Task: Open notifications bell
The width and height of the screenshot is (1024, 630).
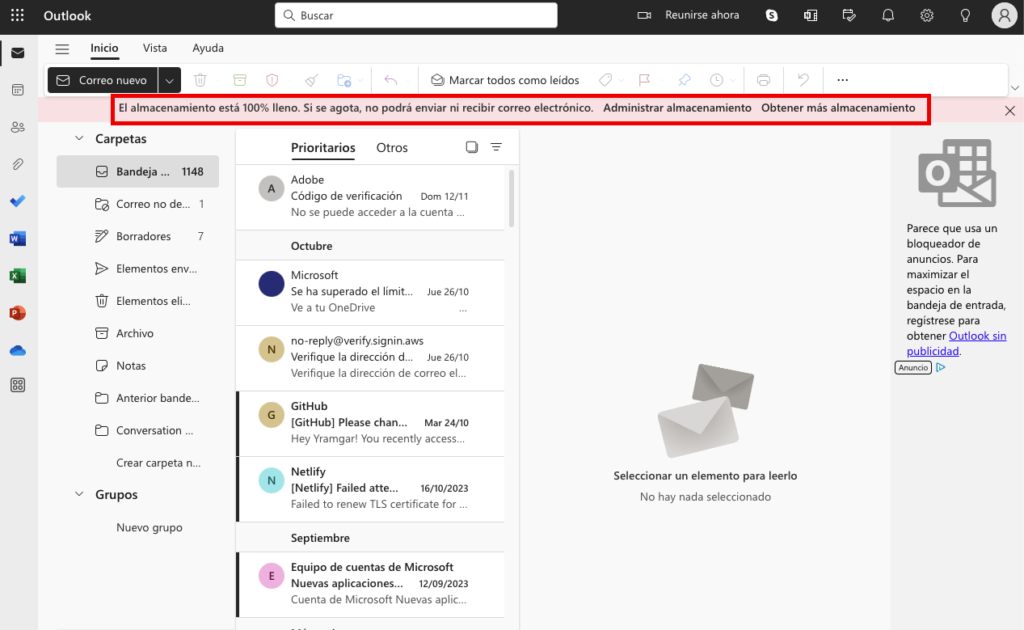Action: (888, 15)
